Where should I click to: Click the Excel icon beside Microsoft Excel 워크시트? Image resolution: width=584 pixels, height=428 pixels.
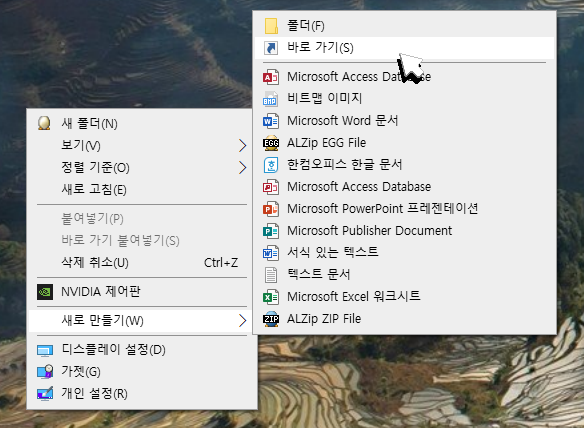[x=271, y=297]
